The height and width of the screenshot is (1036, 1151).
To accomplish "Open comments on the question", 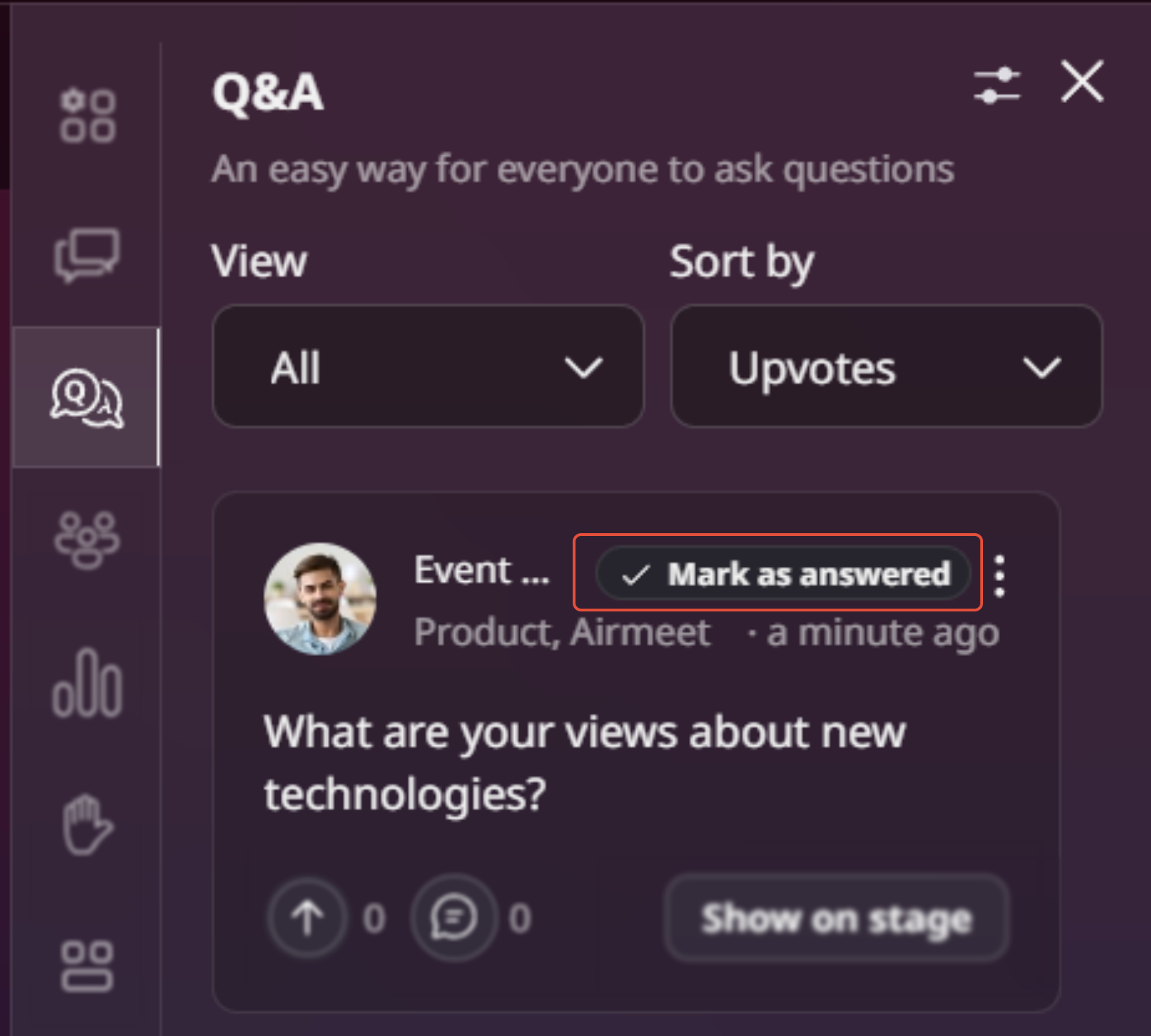I will tap(453, 918).
